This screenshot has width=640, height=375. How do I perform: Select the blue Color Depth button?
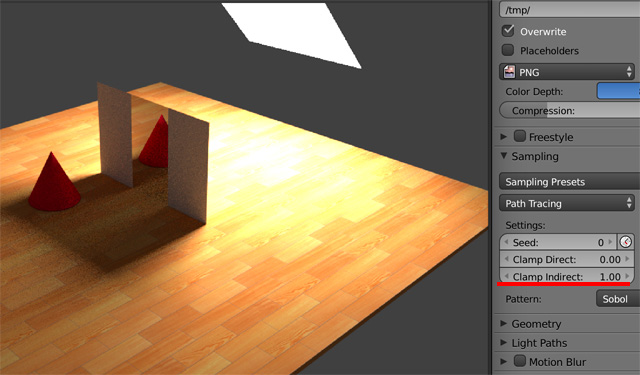pos(618,91)
